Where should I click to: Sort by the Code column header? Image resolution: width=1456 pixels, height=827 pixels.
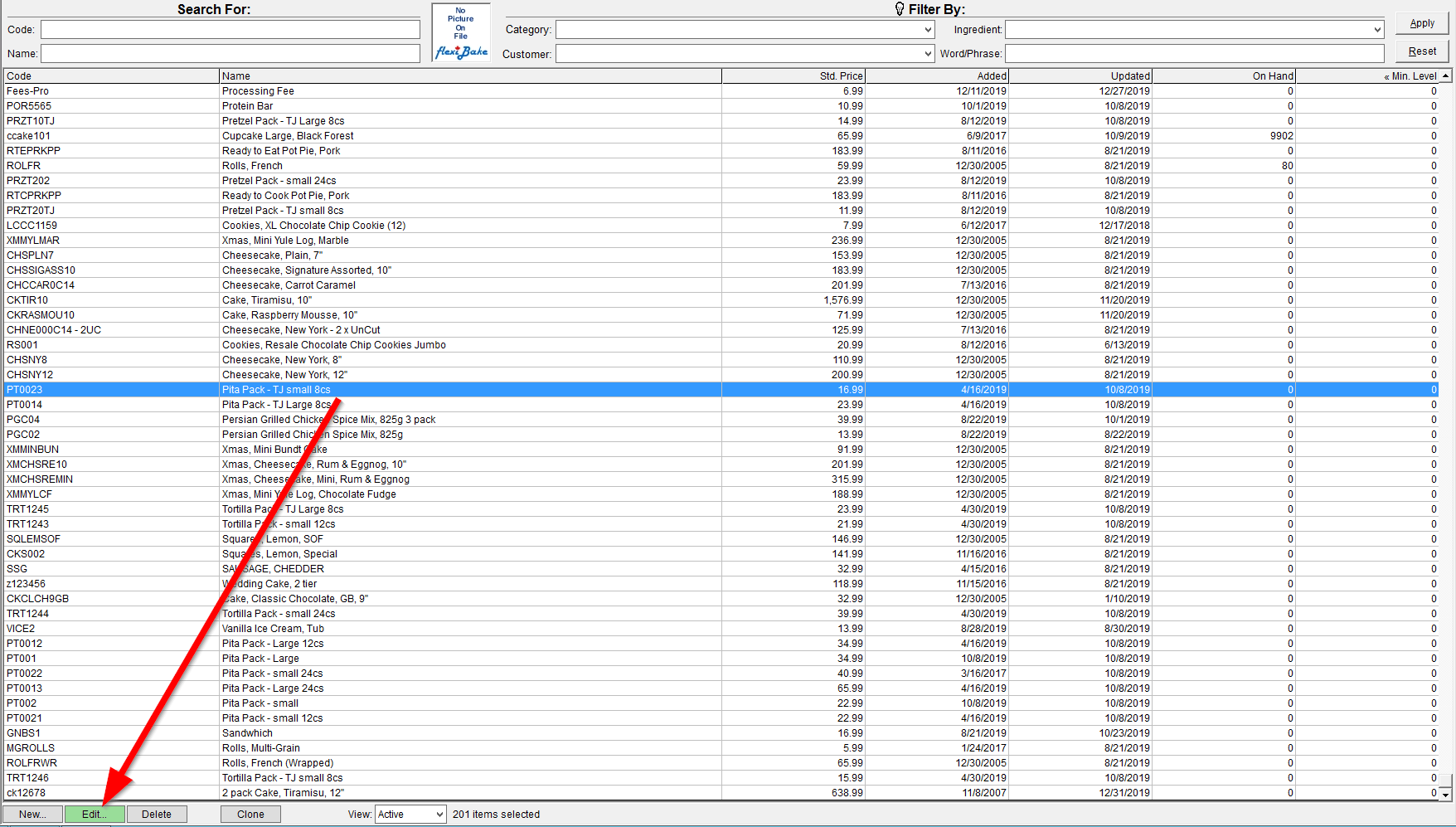[111, 76]
